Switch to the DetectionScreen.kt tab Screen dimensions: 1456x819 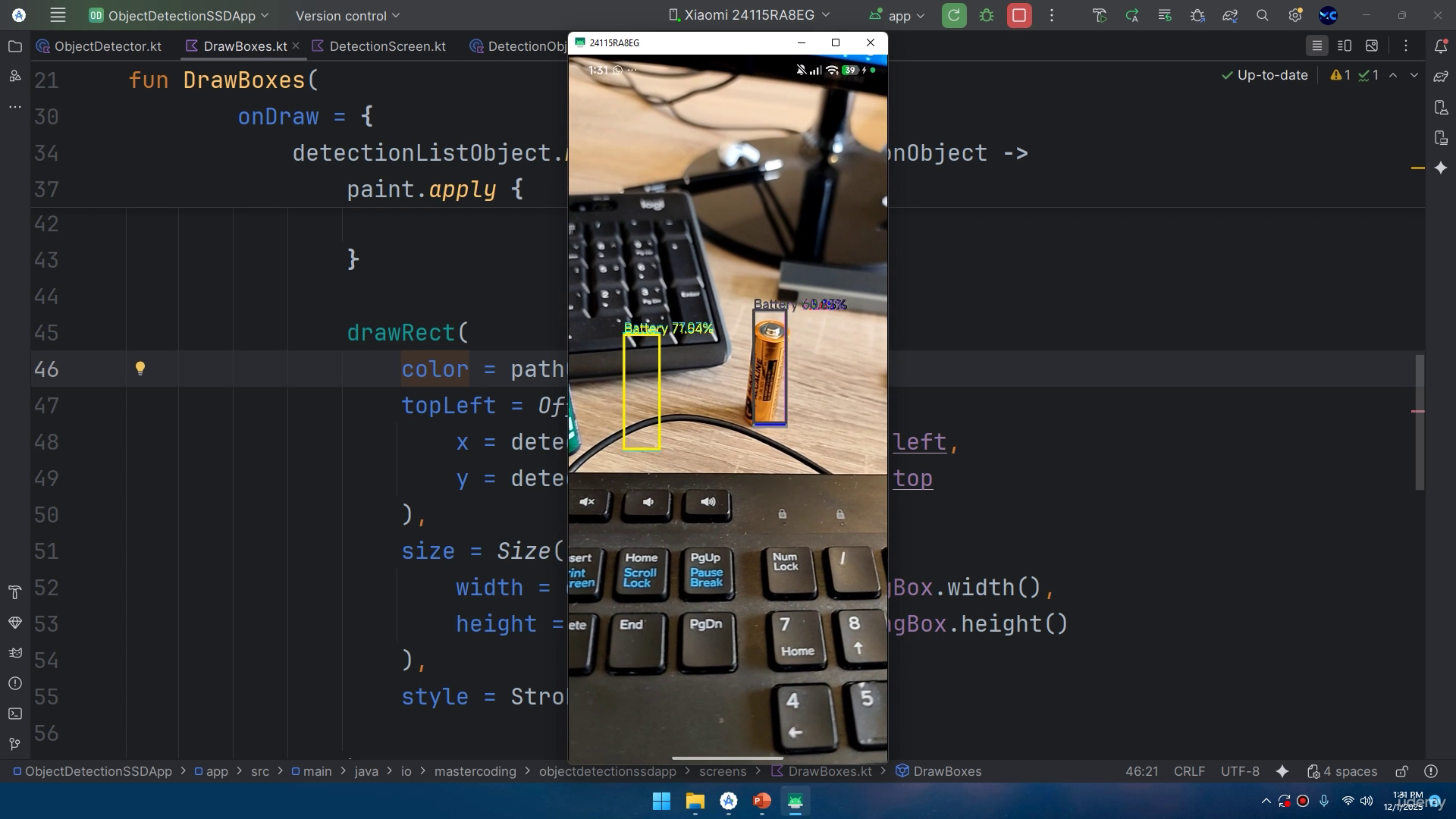tap(379, 46)
